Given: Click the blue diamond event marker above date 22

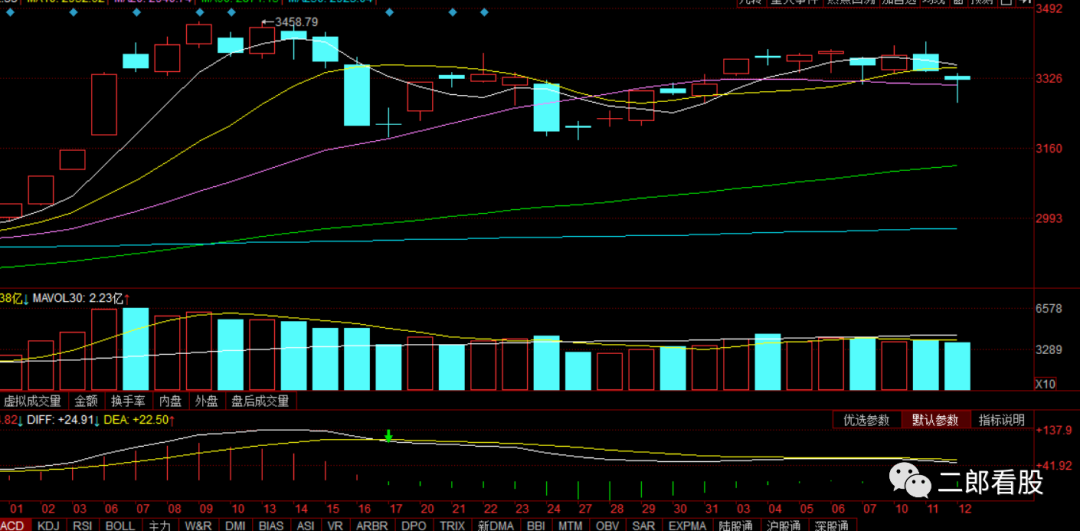Looking at the screenshot, I should pyautogui.click(x=484, y=12).
